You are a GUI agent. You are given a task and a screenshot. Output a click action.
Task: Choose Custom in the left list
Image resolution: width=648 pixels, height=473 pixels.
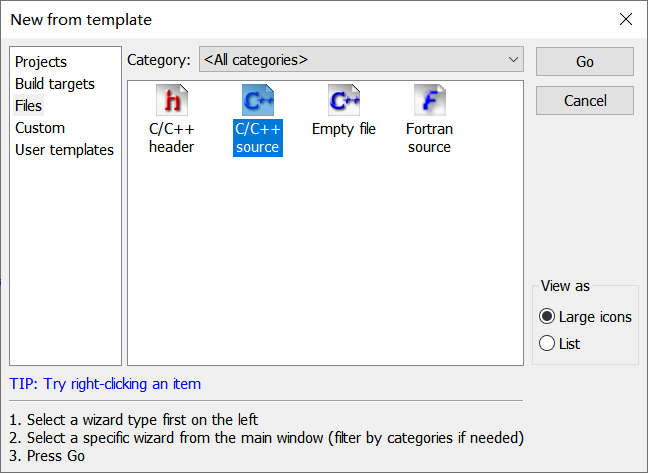(40, 128)
